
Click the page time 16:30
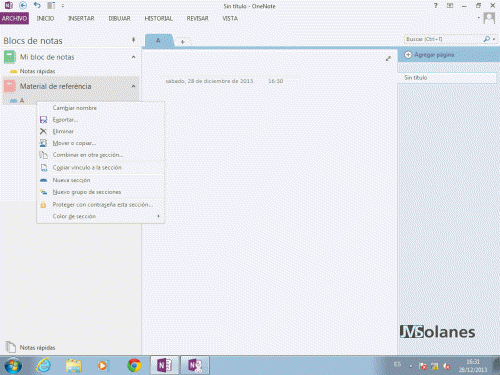point(276,81)
